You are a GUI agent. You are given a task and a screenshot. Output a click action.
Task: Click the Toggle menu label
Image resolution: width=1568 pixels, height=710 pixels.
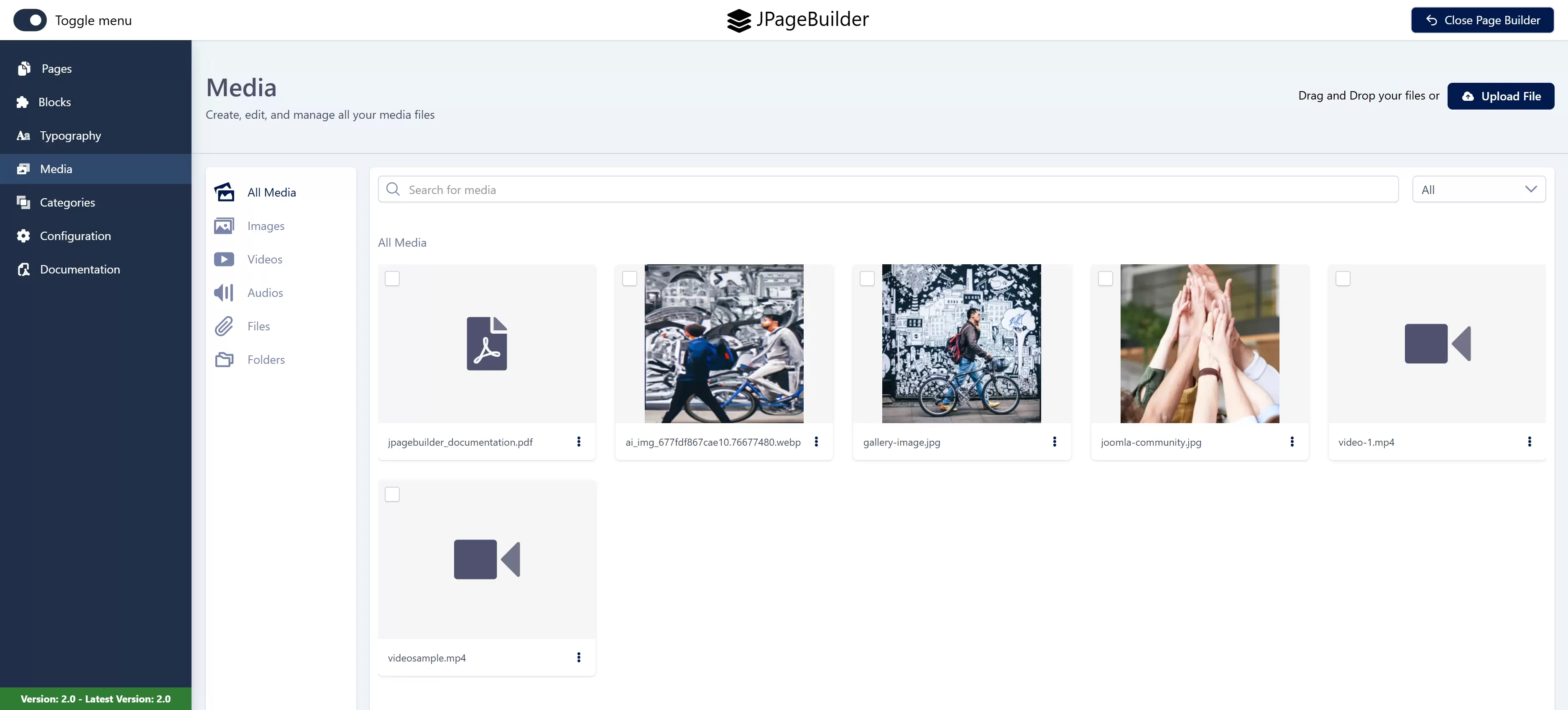pos(93,21)
